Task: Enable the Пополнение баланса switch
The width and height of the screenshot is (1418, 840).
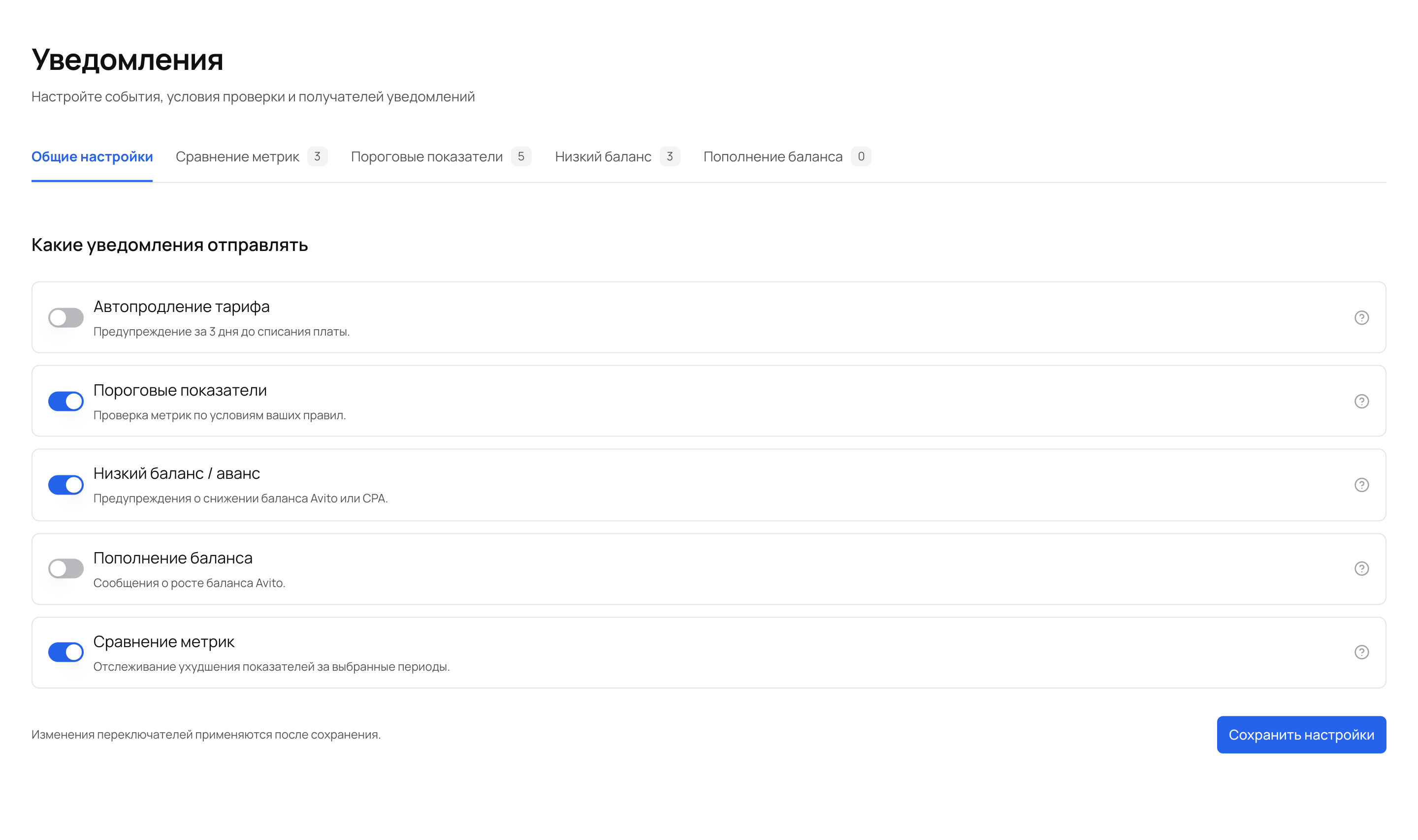Action: (x=65, y=568)
